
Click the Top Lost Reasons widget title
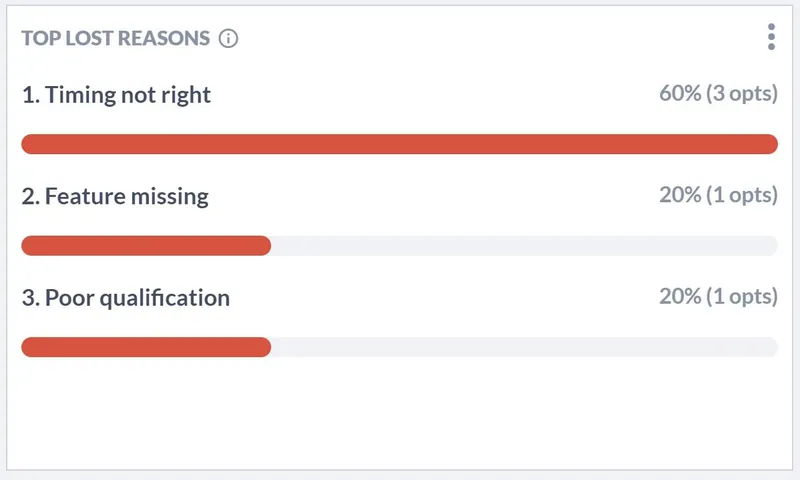coord(116,38)
